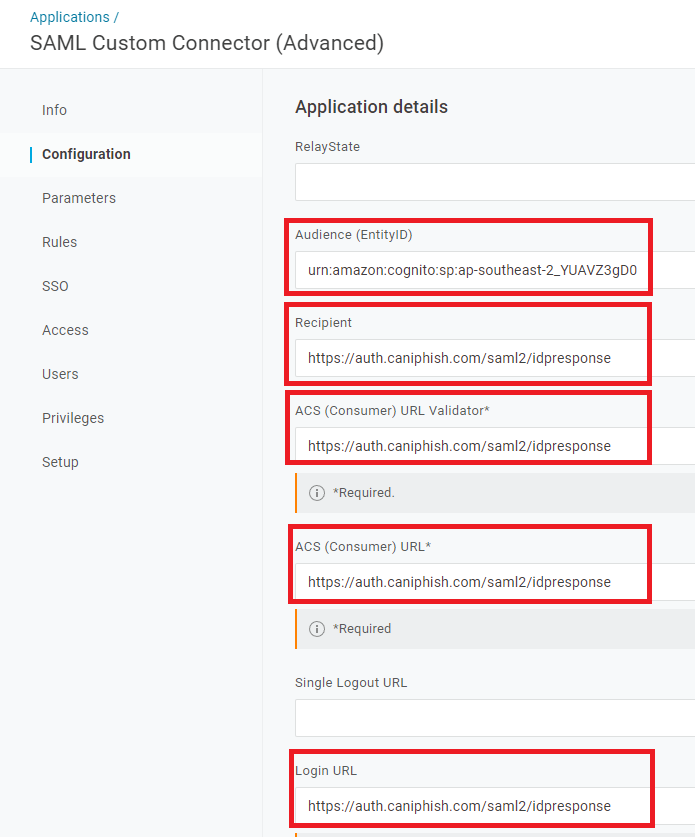Screen dimensions: 695x837
Task: Click the Login URL input field
Action: (x=495, y=806)
